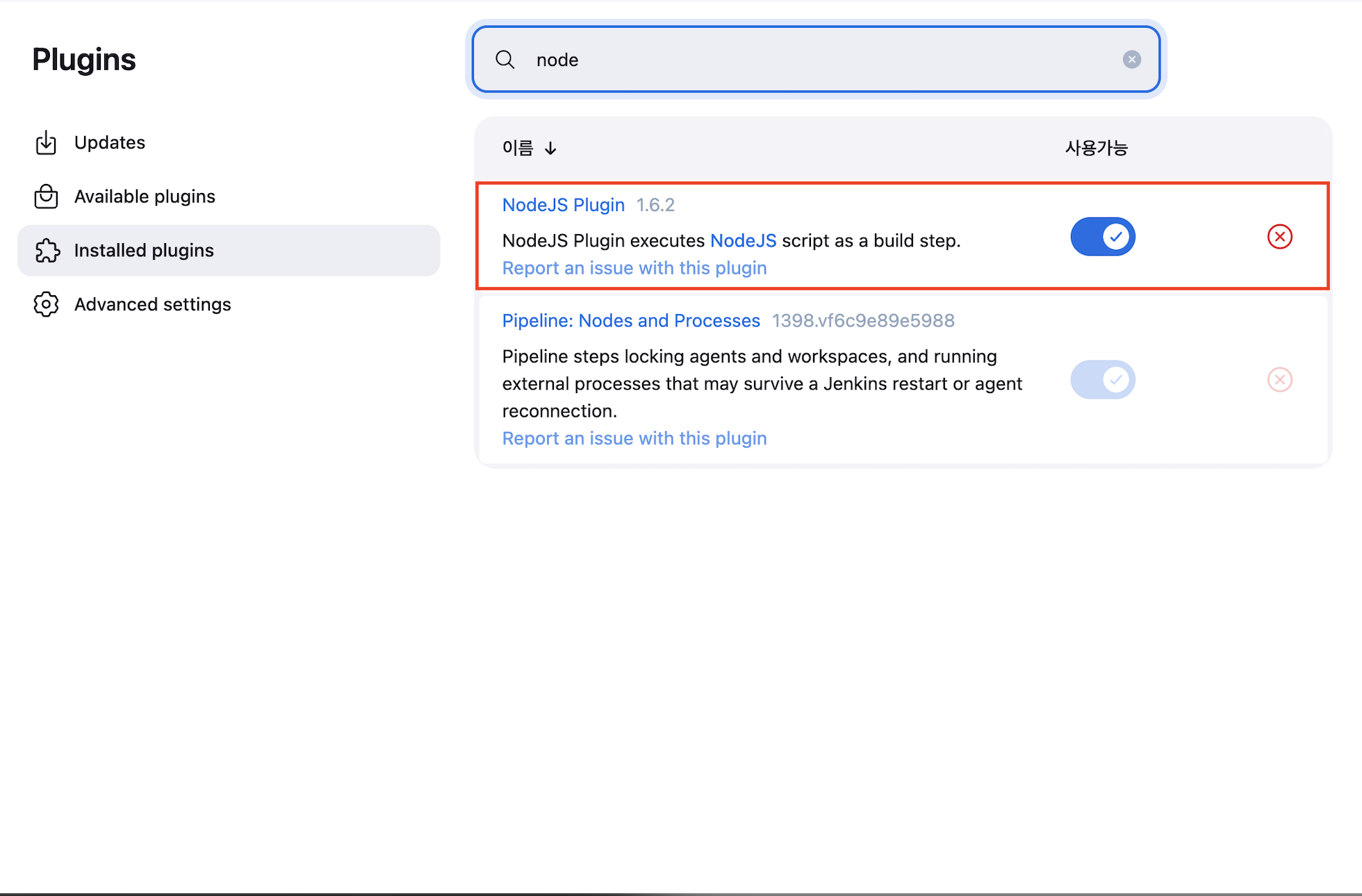Click the sort arrow next to 이름
Viewport: 1362px width, 896px height.
(x=550, y=149)
